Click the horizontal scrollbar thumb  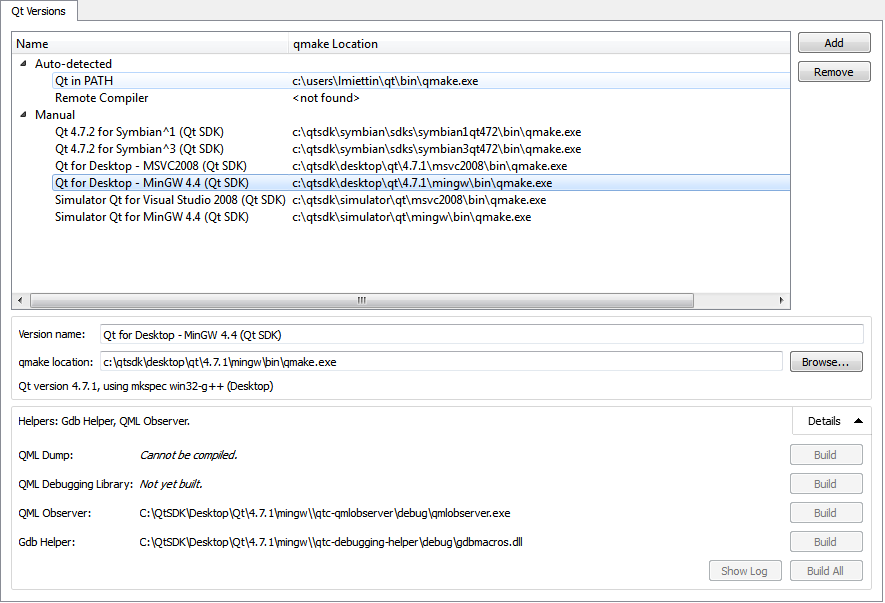(362, 300)
